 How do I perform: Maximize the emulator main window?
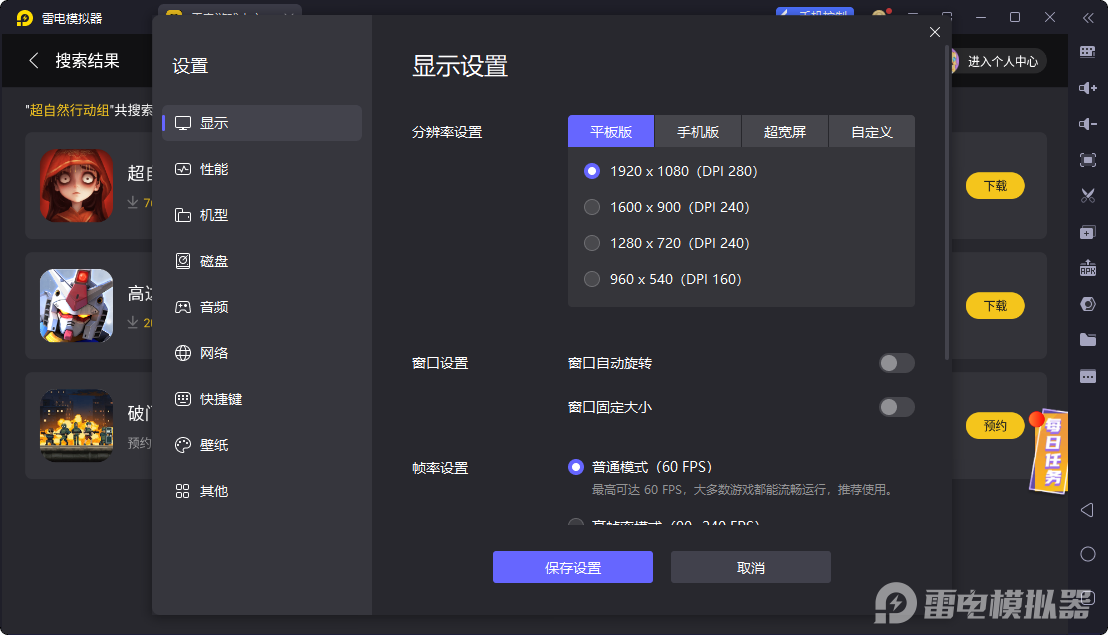coord(1015,17)
